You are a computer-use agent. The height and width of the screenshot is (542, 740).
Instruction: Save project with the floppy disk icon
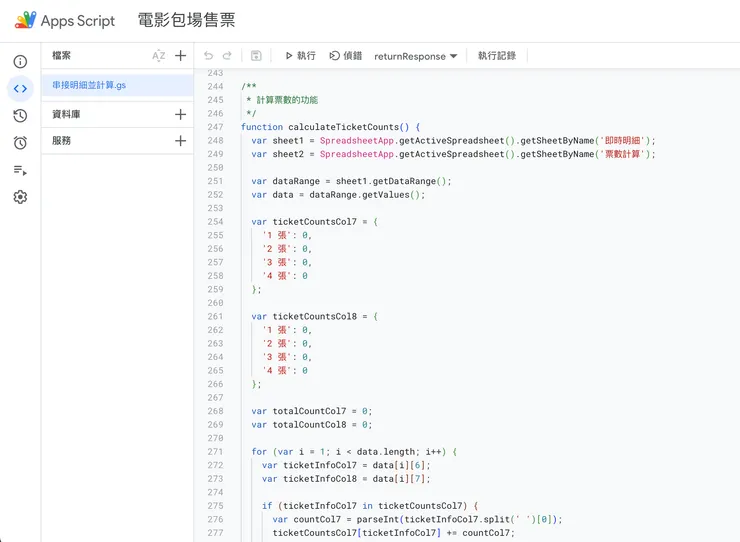click(x=256, y=56)
